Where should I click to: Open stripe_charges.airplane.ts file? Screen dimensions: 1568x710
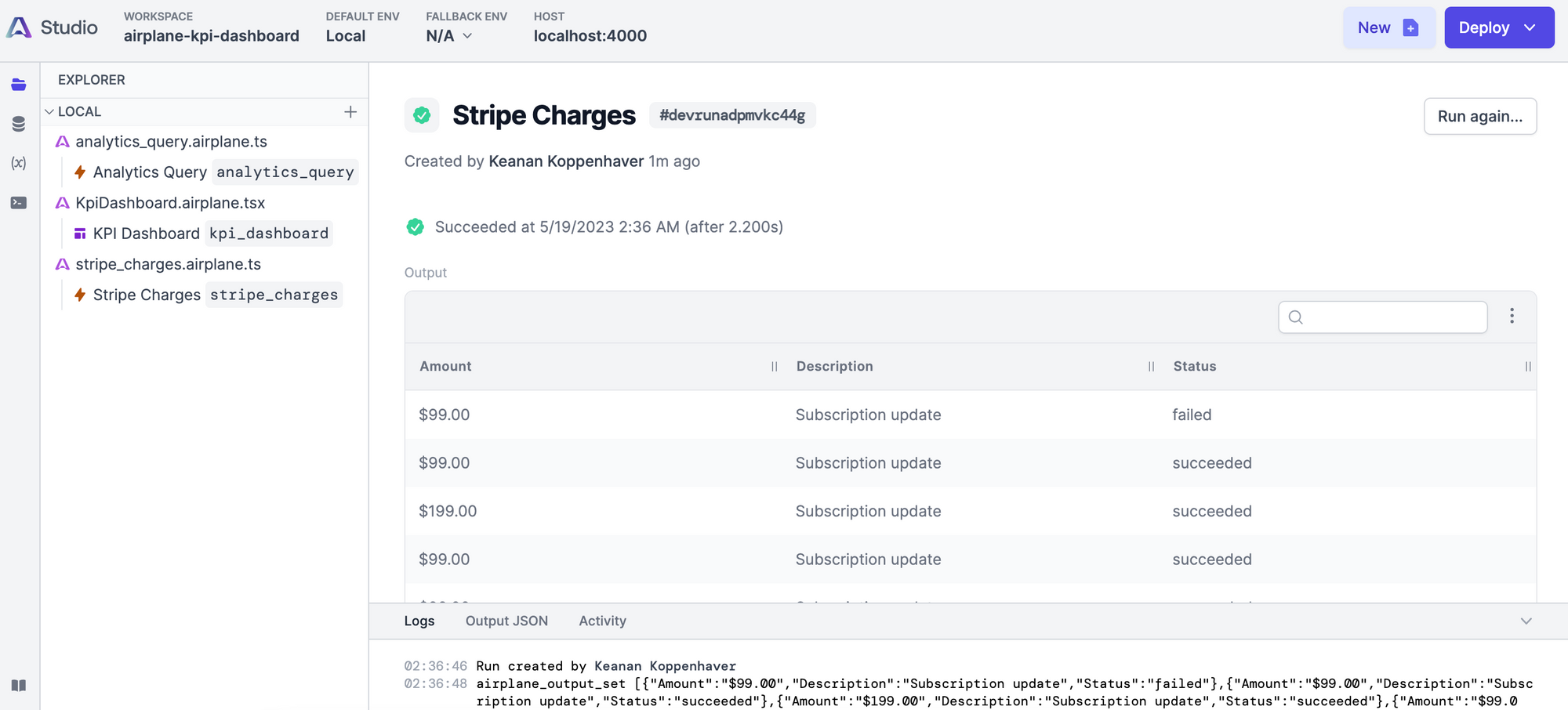pos(168,265)
